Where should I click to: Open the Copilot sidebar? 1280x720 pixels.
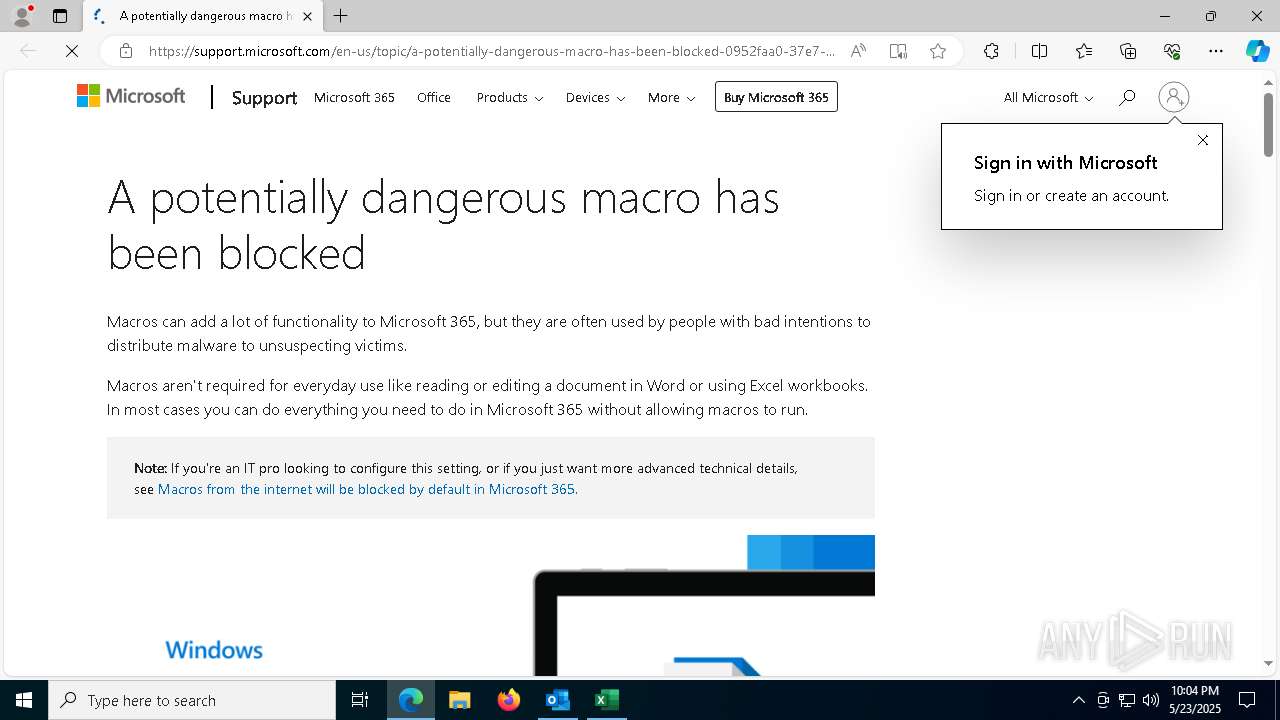1257,51
